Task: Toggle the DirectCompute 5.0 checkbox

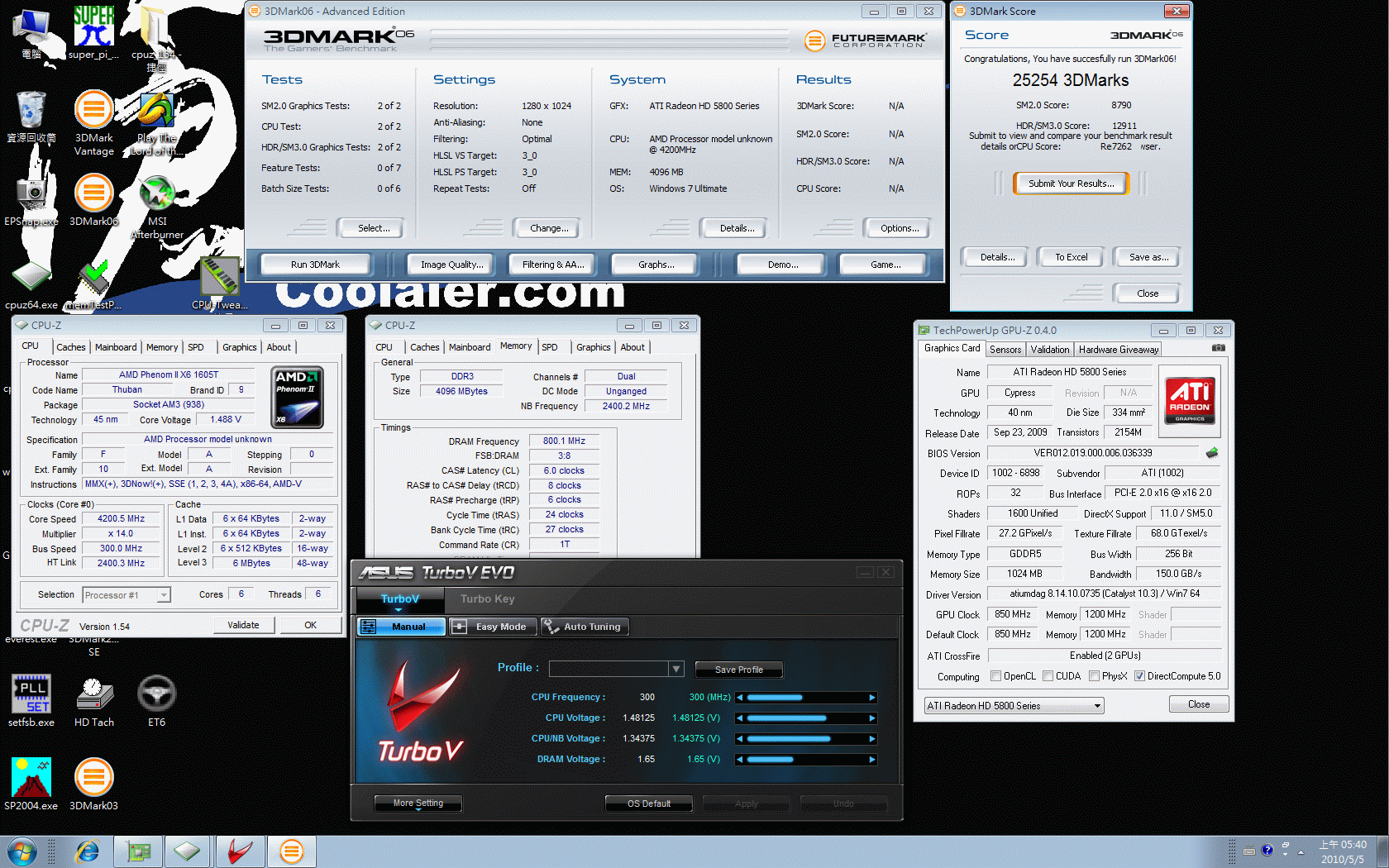Action: click(x=1139, y=676)
